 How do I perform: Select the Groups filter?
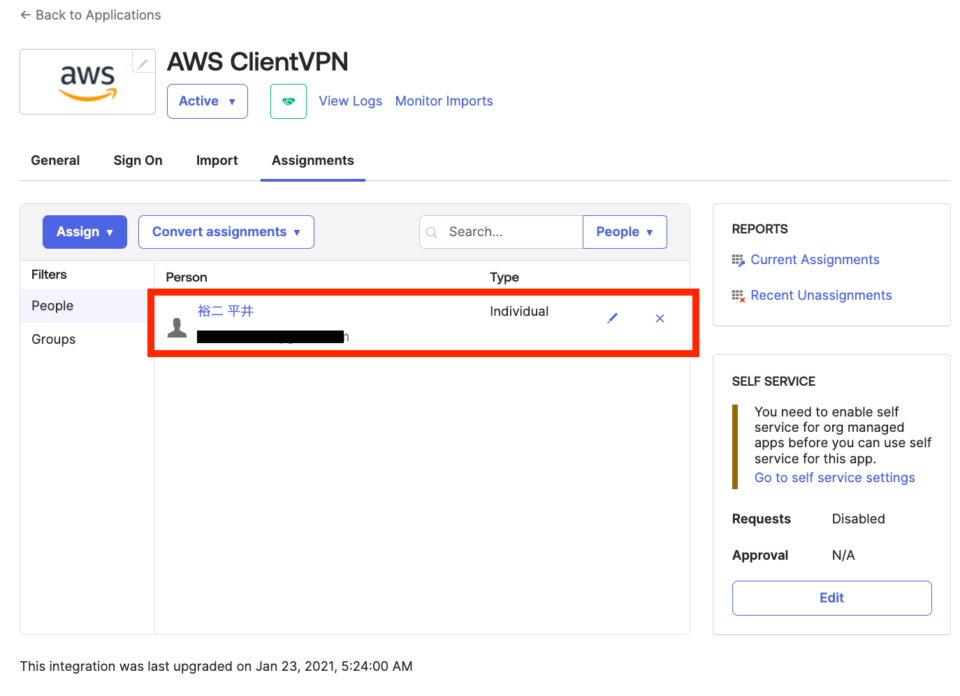pos(55,339)
